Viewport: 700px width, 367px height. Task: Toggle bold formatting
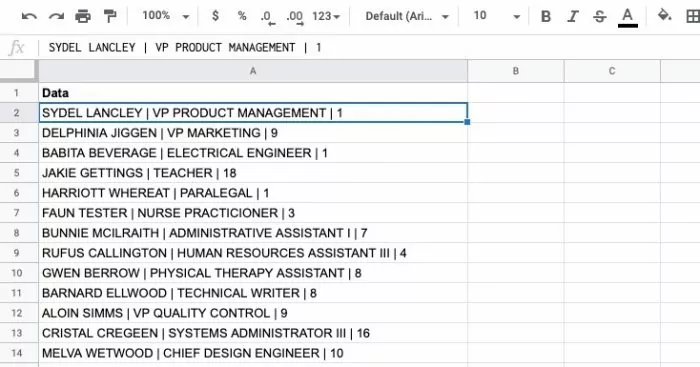(546, 17)
